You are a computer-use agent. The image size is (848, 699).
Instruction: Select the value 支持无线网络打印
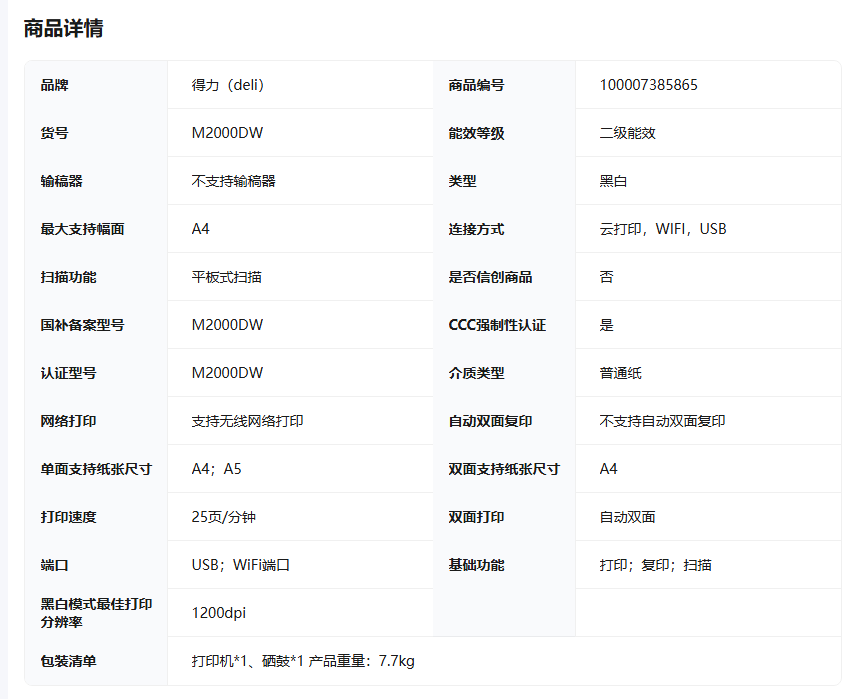tap(248, 421)
